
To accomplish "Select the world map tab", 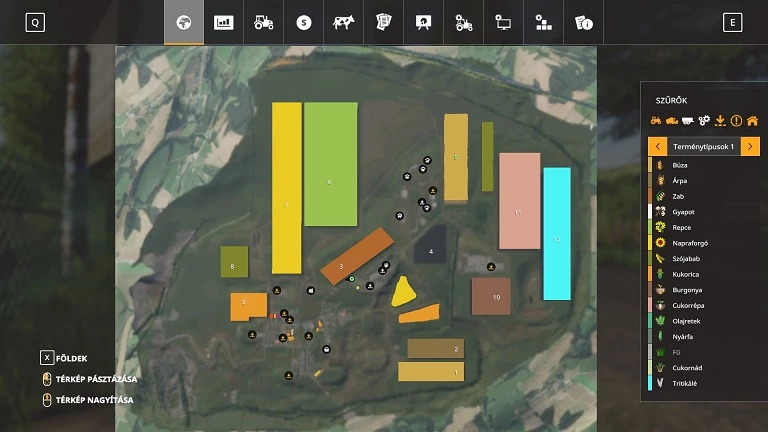I will click(184, 22).
